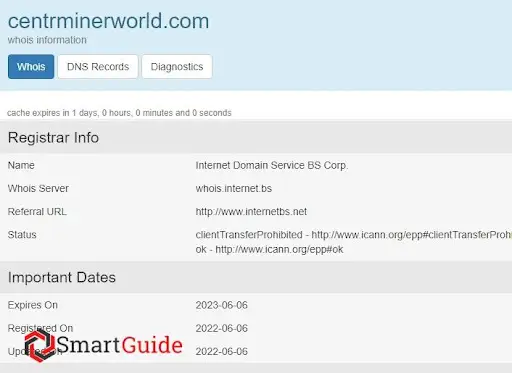Select the Whois tab
Screen dimensions: 512x373
pyautogui.click(x=31, y=67)
